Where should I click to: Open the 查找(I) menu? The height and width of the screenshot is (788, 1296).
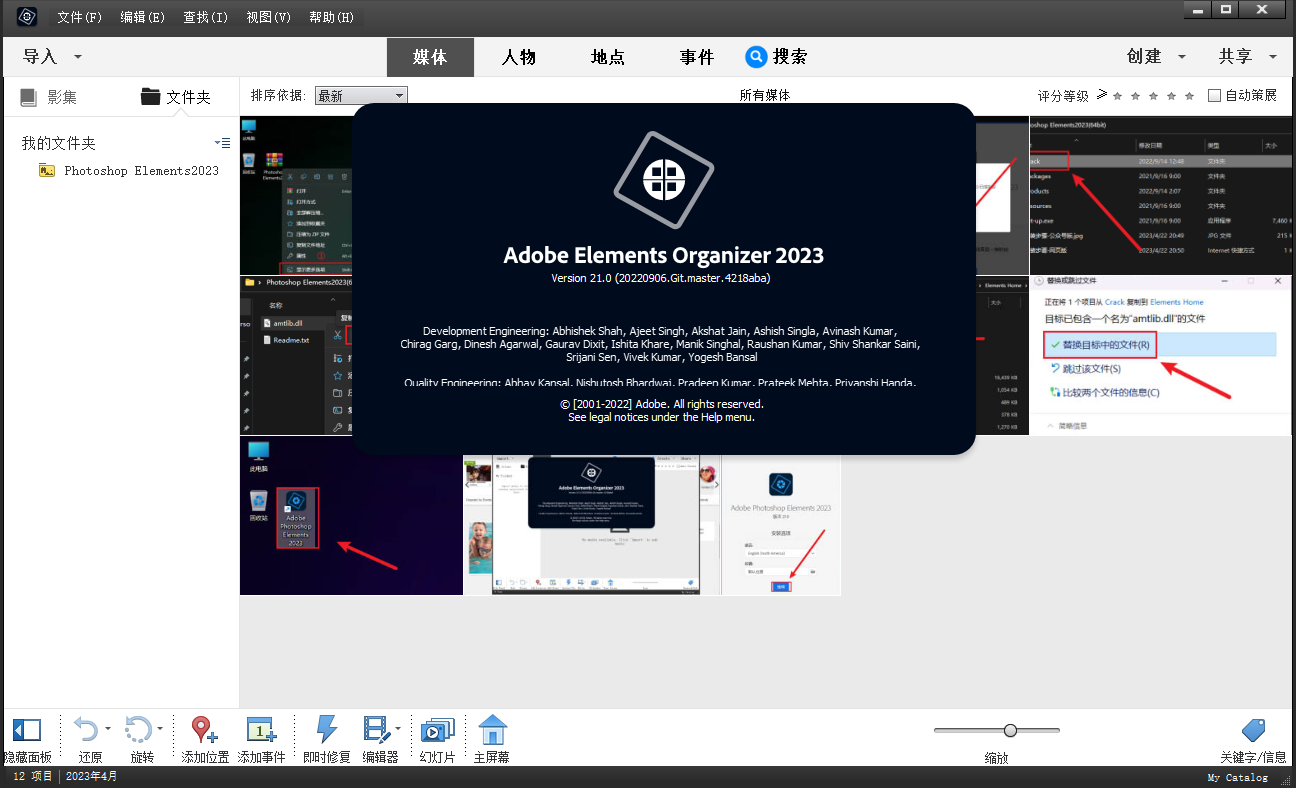(206, 17)
